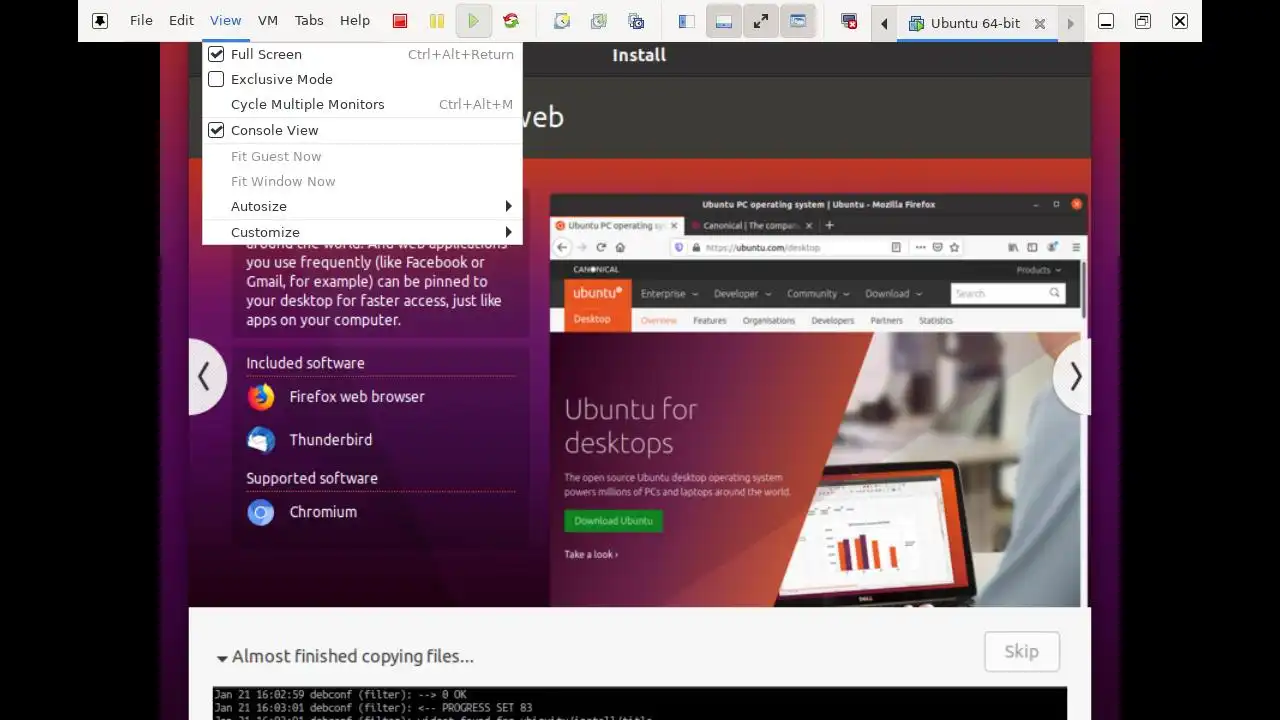This screenshot has width=1280, height=720.
Task: Restart the guest with the reset icon
Action: [x=511, y=21]
